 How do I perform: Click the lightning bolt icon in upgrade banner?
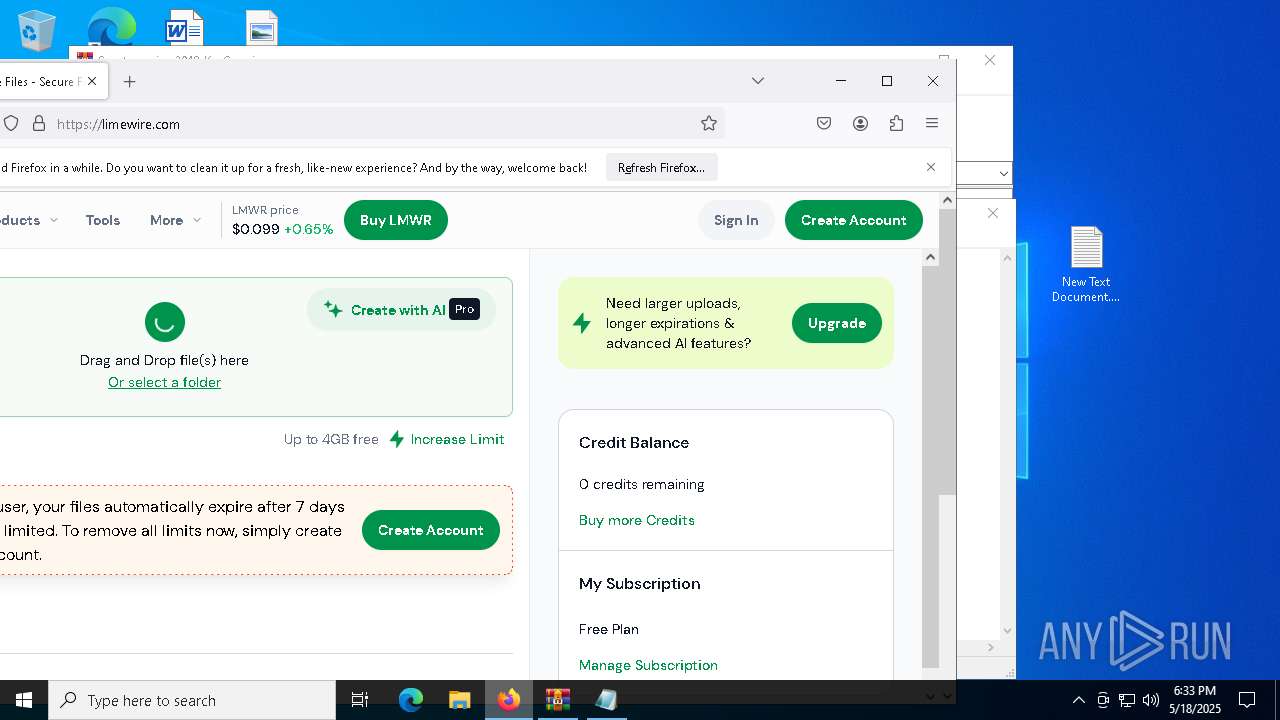click(x=581, y=323)
